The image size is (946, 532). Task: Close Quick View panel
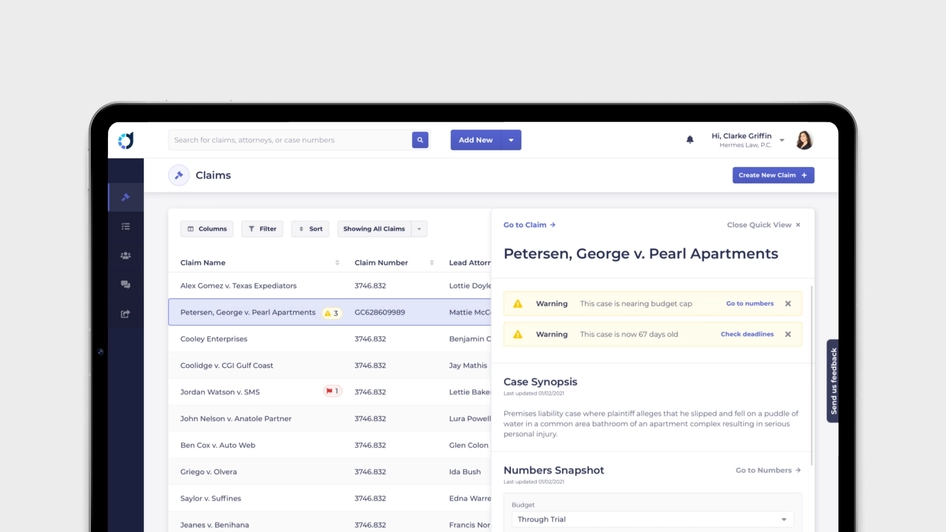[764, 224]
